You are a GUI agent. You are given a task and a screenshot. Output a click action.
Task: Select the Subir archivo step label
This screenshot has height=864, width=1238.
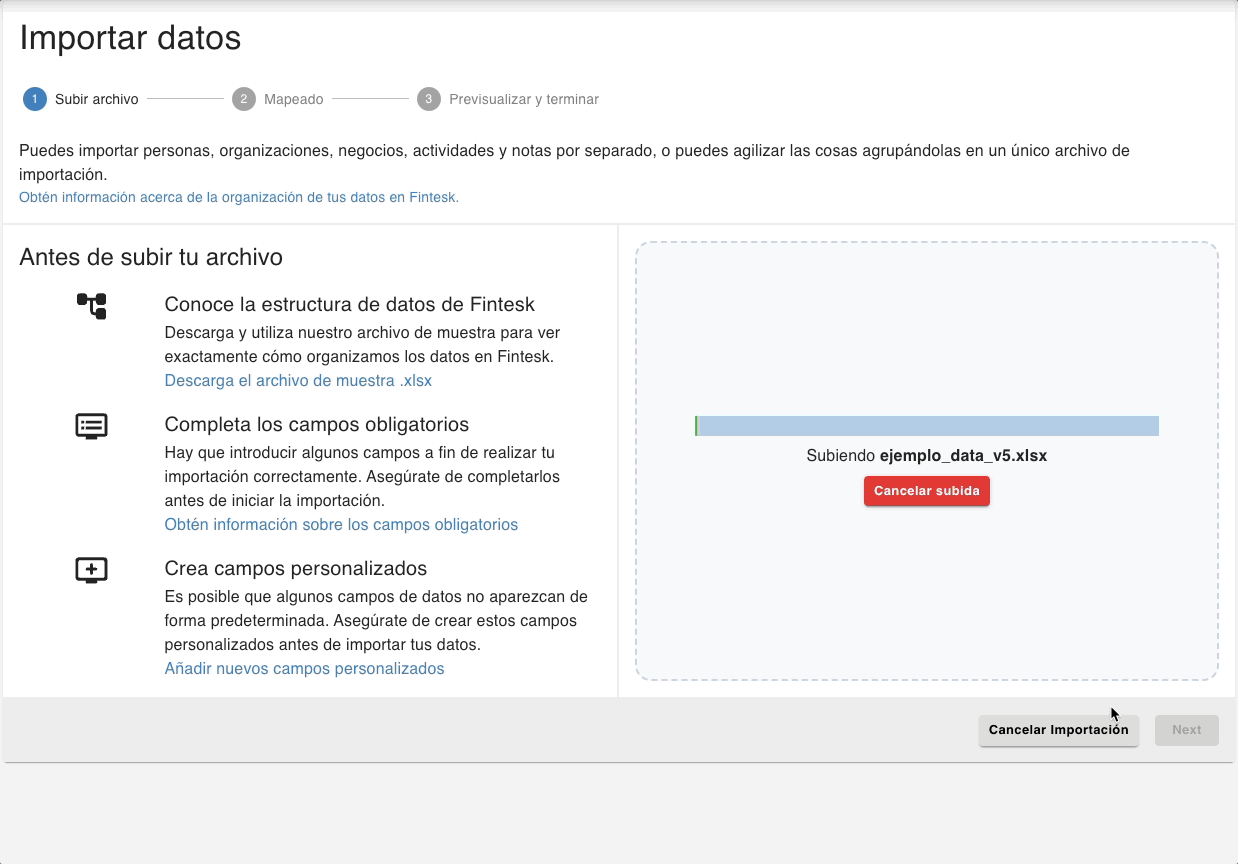(96, 99)
